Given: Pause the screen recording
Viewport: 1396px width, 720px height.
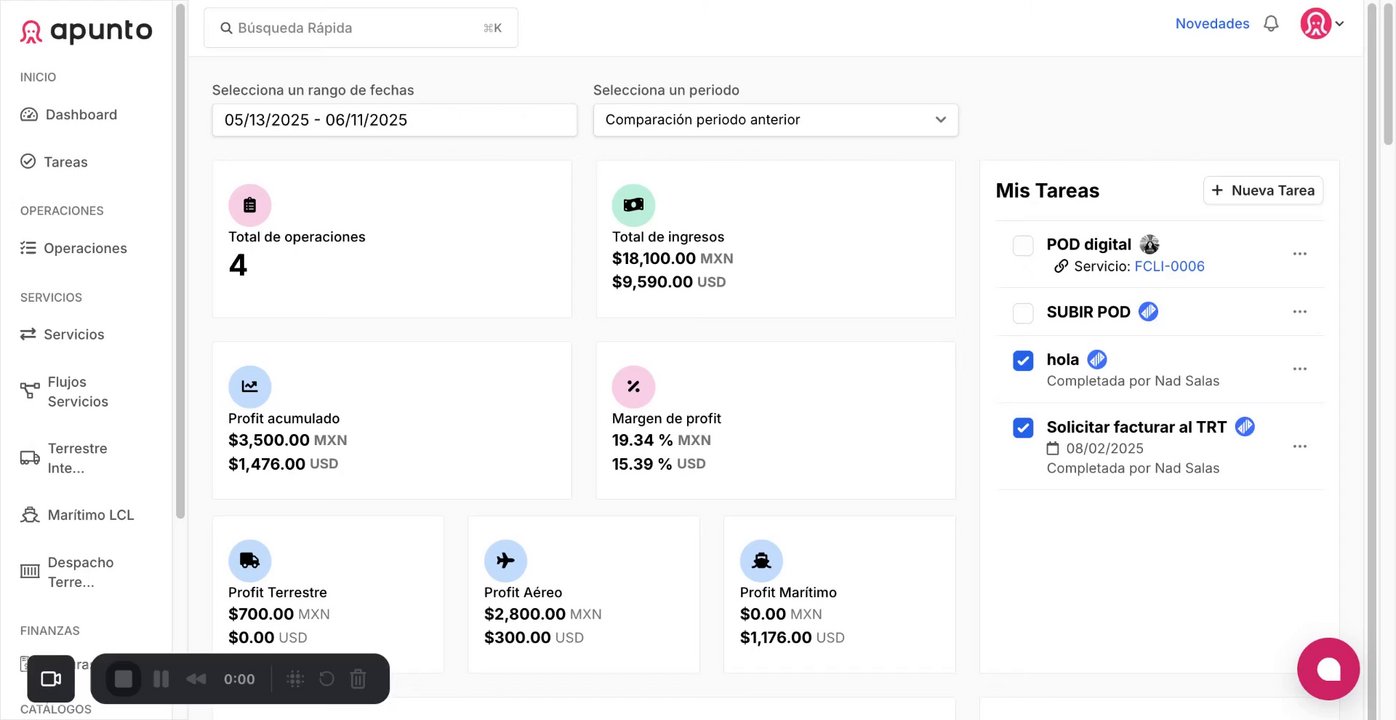Looking at the screenshot, I should [161, 679].
